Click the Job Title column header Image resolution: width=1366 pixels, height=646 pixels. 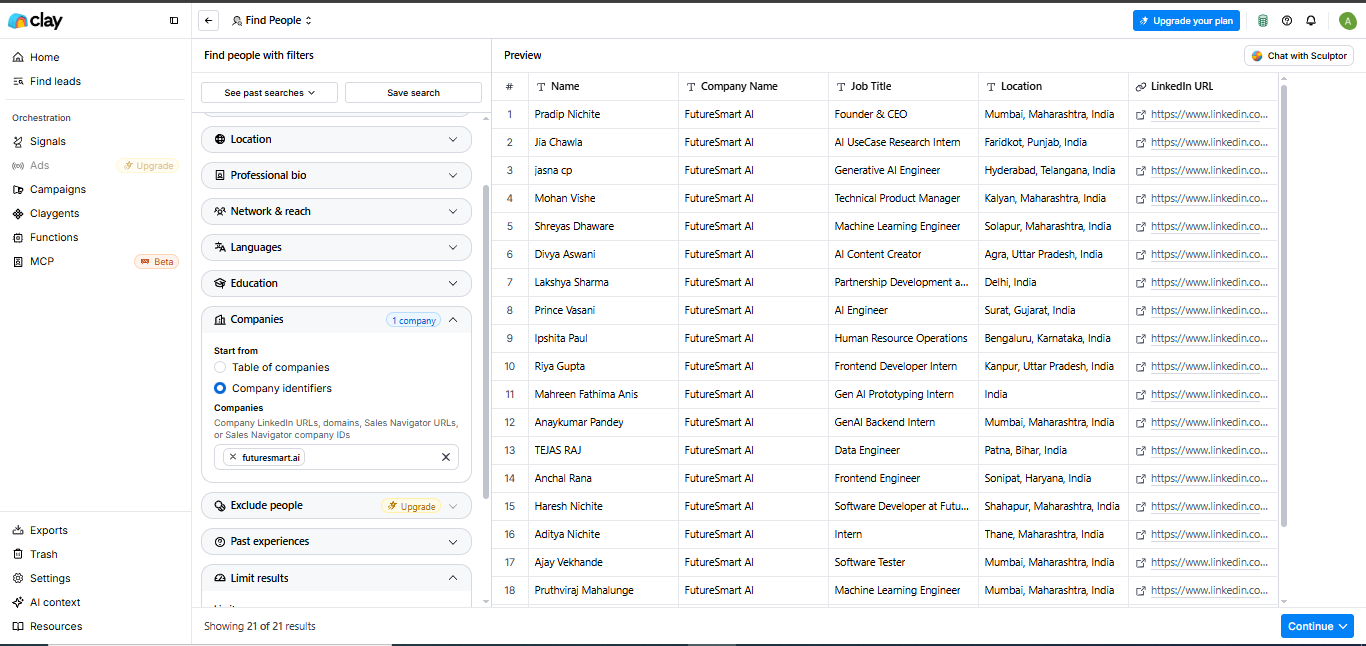click(903, 86)
